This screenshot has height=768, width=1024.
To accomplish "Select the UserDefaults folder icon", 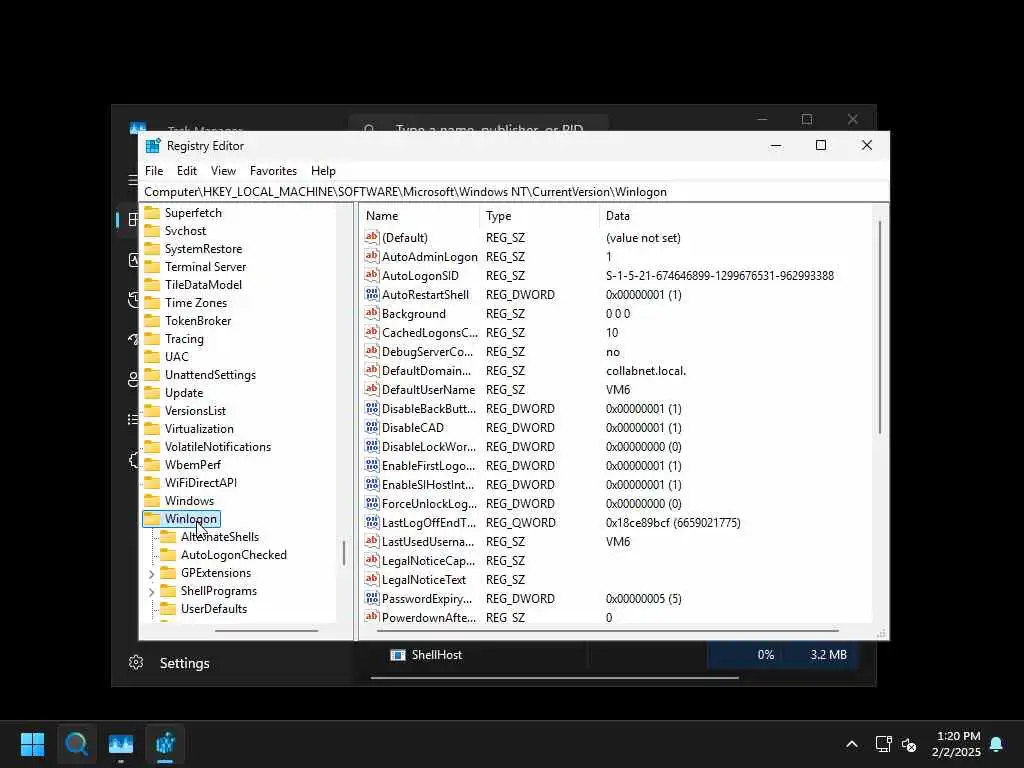I will point(168,609).
